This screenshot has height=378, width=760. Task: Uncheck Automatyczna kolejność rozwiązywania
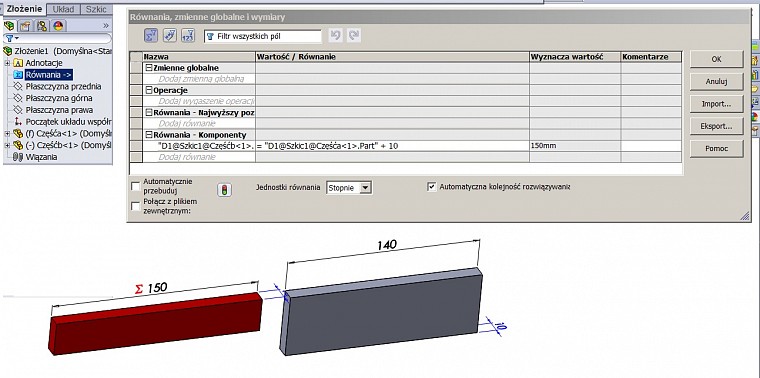(x=431, y=187)
